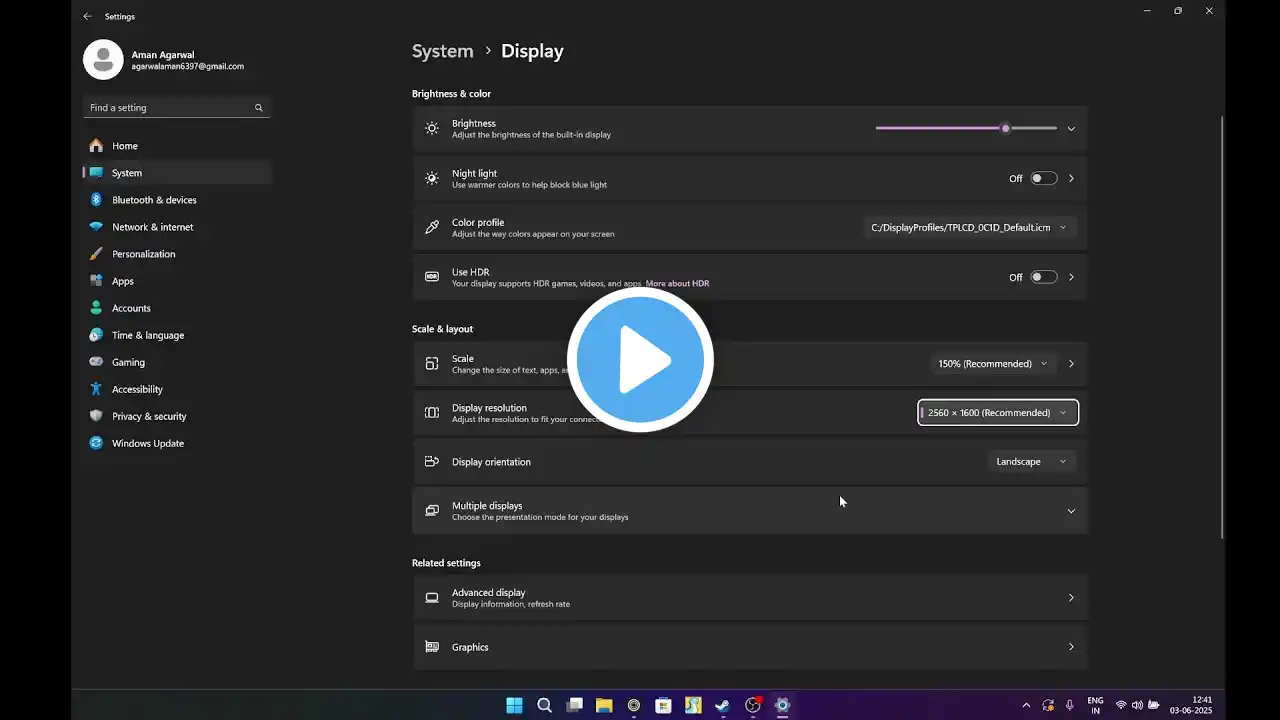Open taskbar Search
Image resolution: width=1280 pixels, height=720 pixels.
pos(544,705)
